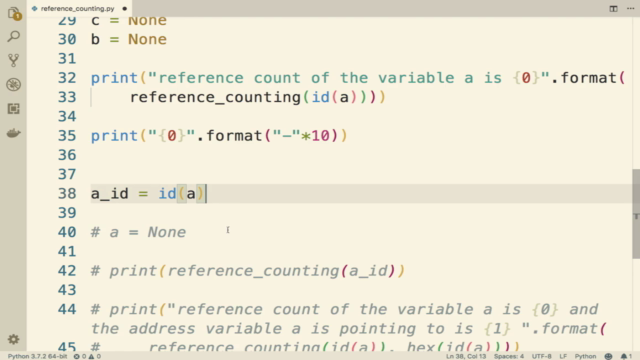Open the Docker view icon
This screenshot has height=360, width=640.
pos(13,133)
